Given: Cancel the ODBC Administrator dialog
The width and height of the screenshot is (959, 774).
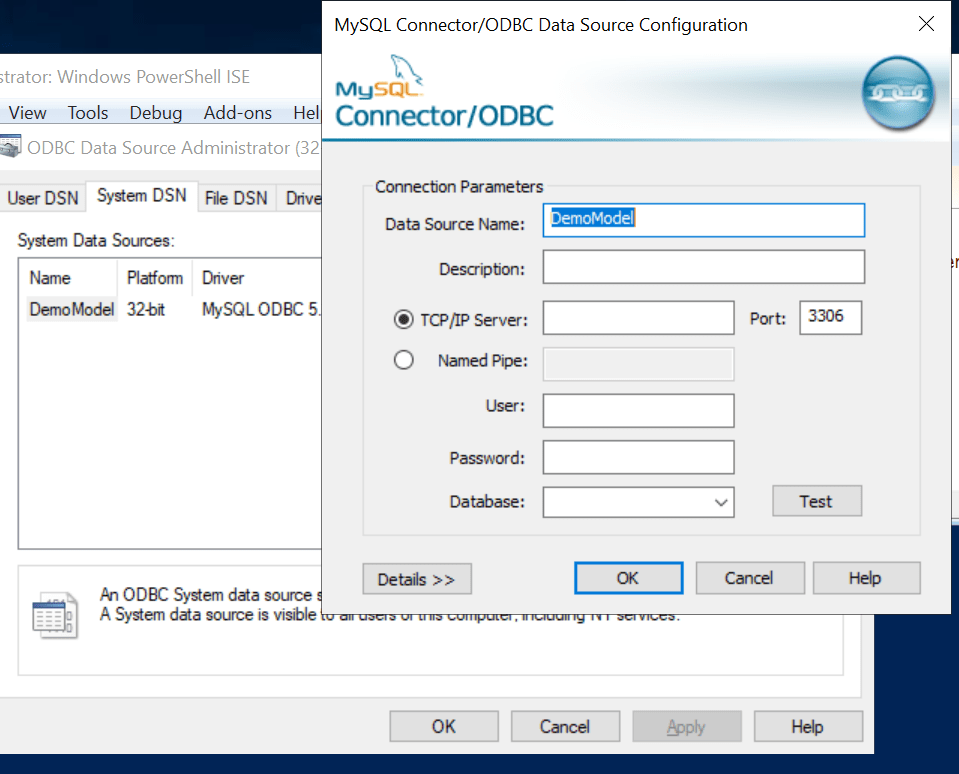Looking at the screenshot, I should pyautogui.click(x=565, y=726).
